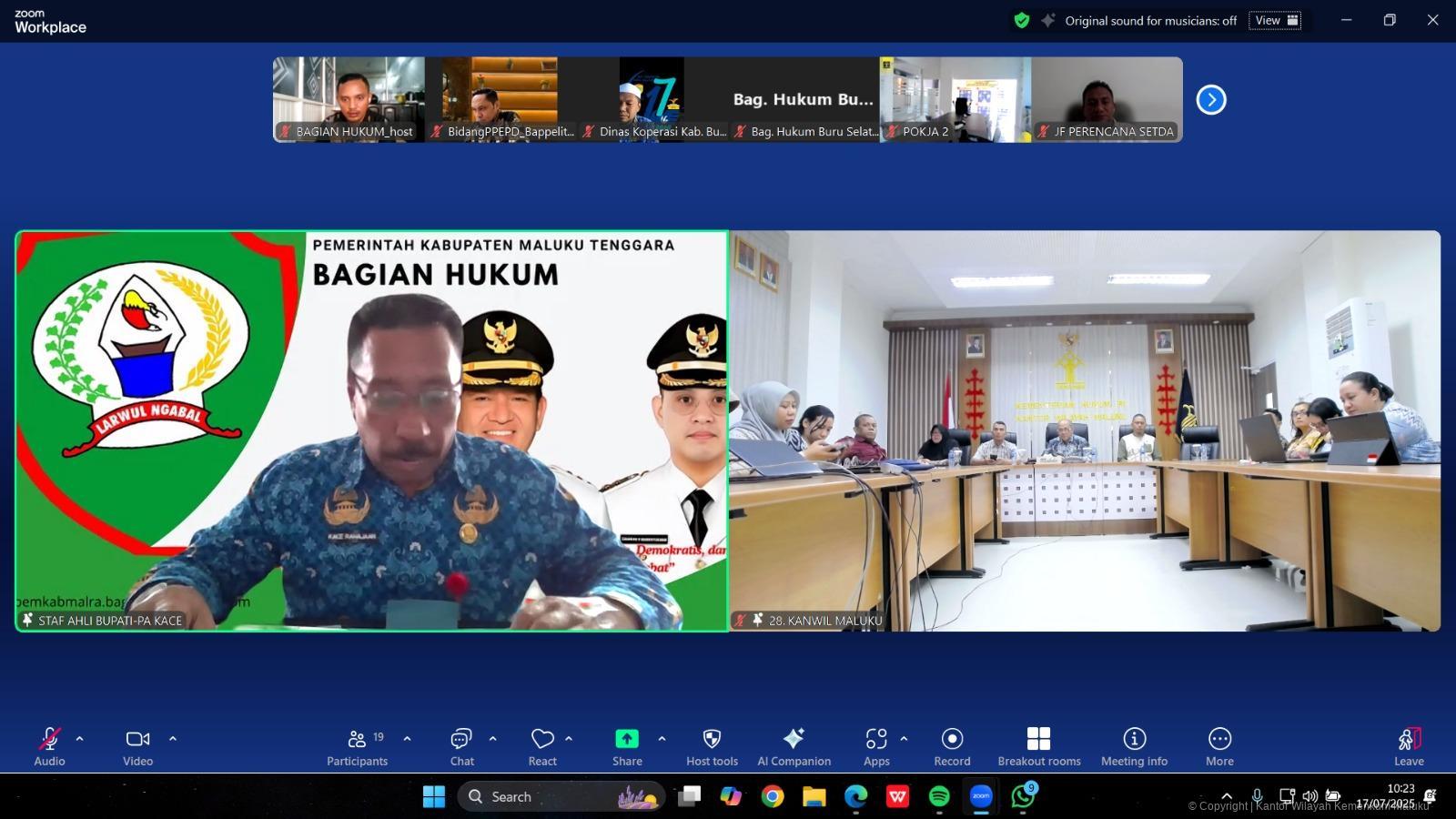The image size is (1456, 819).
Task: Expand the Chat options arrow
Action: (492, 739)
